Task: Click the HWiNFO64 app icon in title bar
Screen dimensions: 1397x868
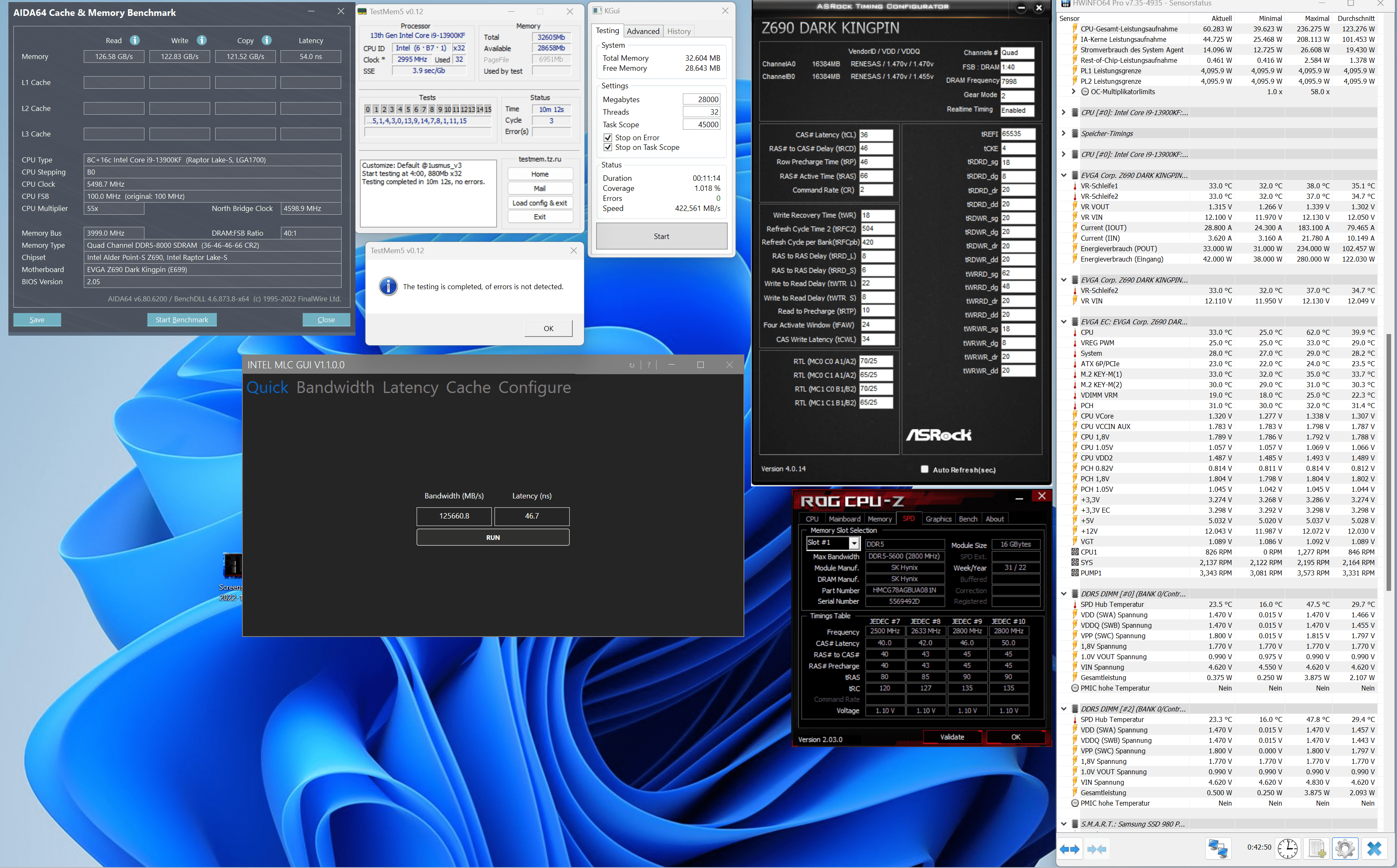Action: pos(1066,3)
